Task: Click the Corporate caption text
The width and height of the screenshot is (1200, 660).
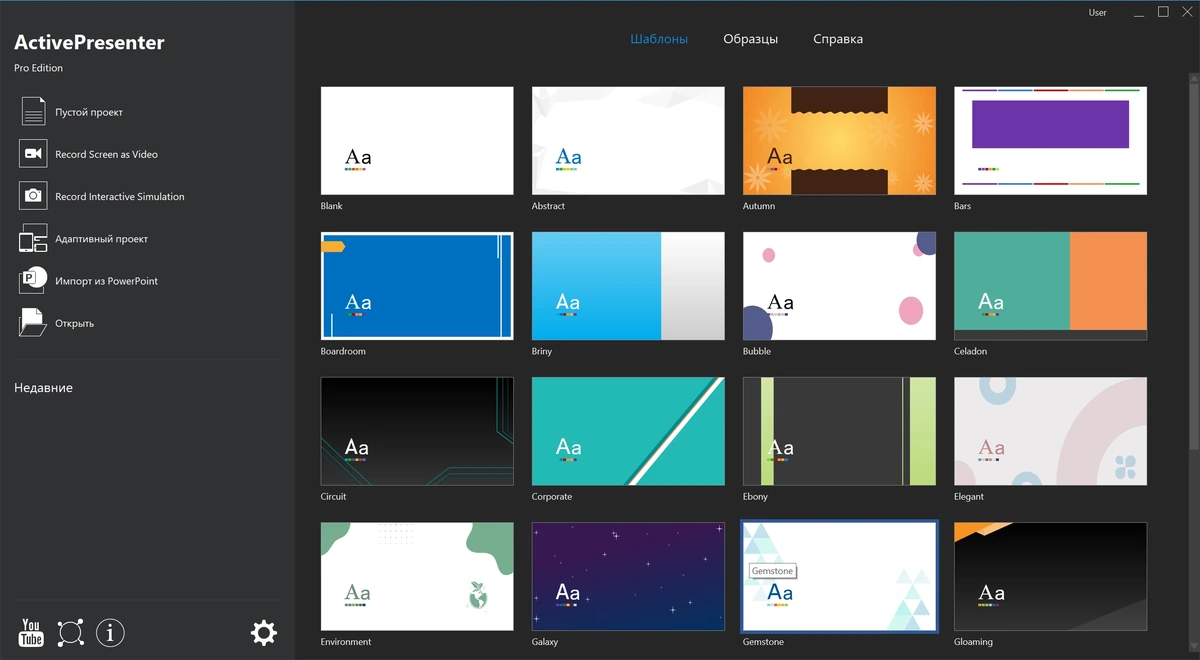Action: click(552, 496)
